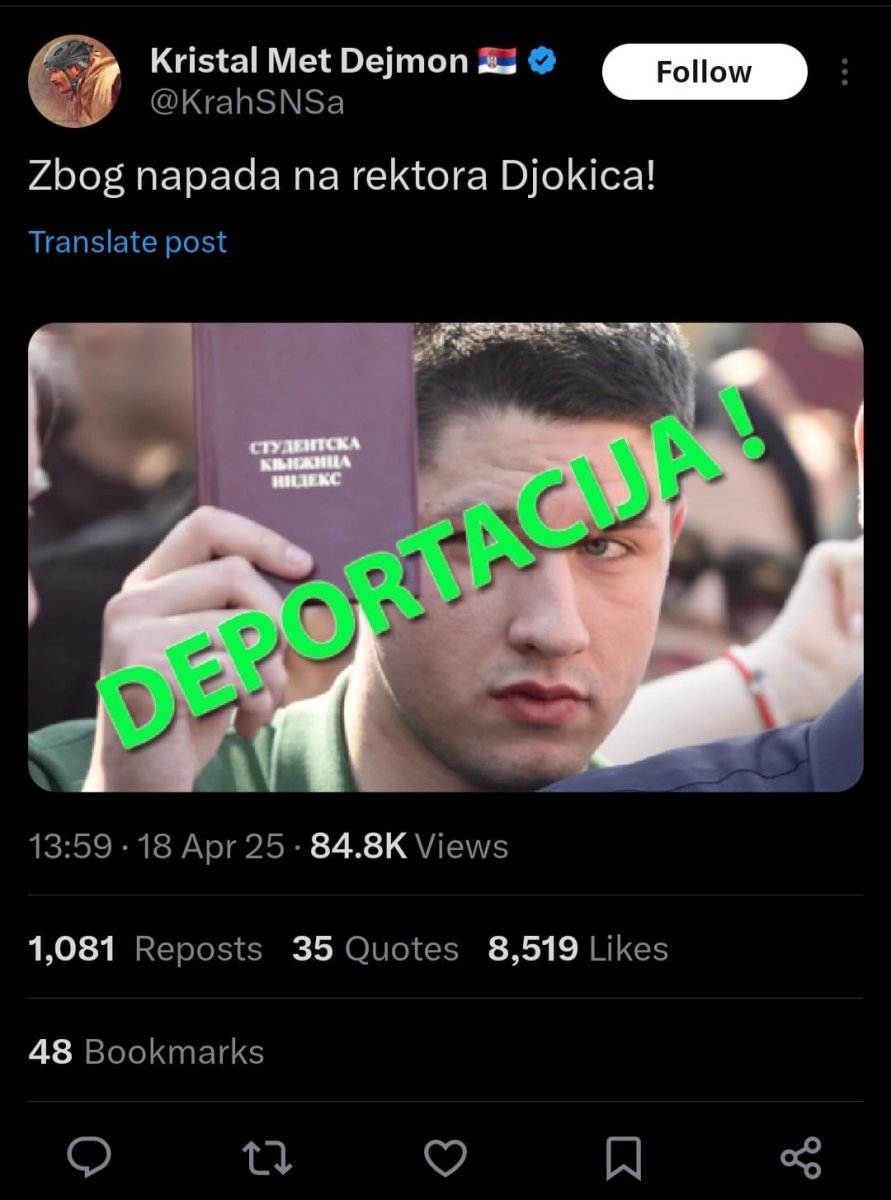Open the @KrahSNSa handle
The height and width of the screenshot is (1200, 891).
tap(247, 102)
